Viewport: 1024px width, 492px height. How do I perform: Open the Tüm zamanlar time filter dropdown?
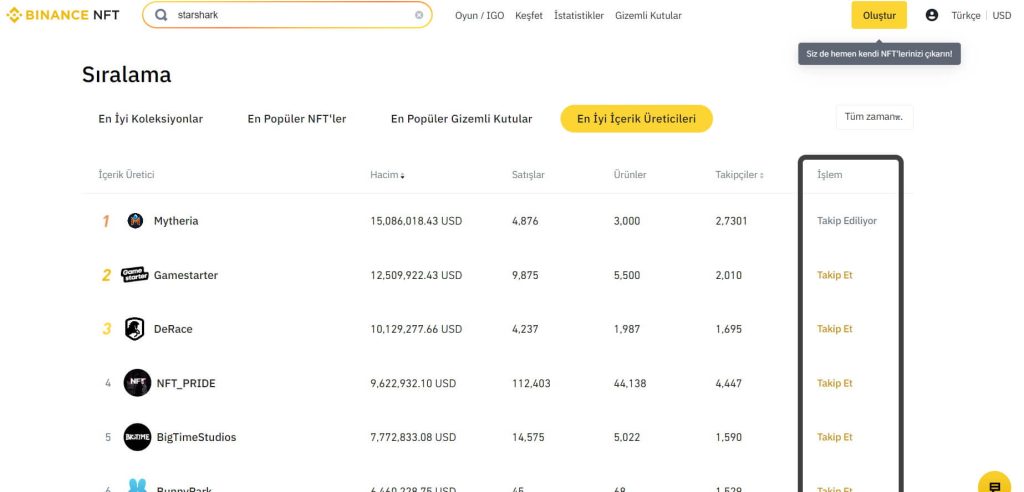(x=874, y=117)
